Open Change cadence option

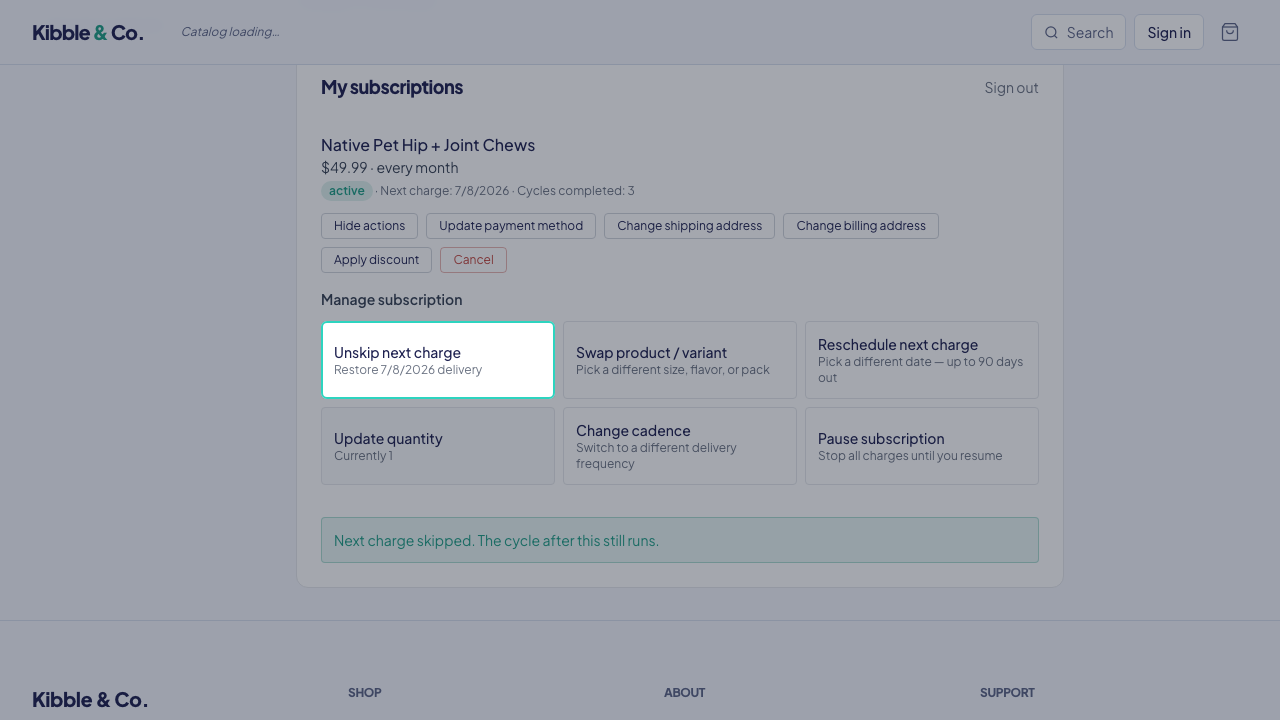680,446
